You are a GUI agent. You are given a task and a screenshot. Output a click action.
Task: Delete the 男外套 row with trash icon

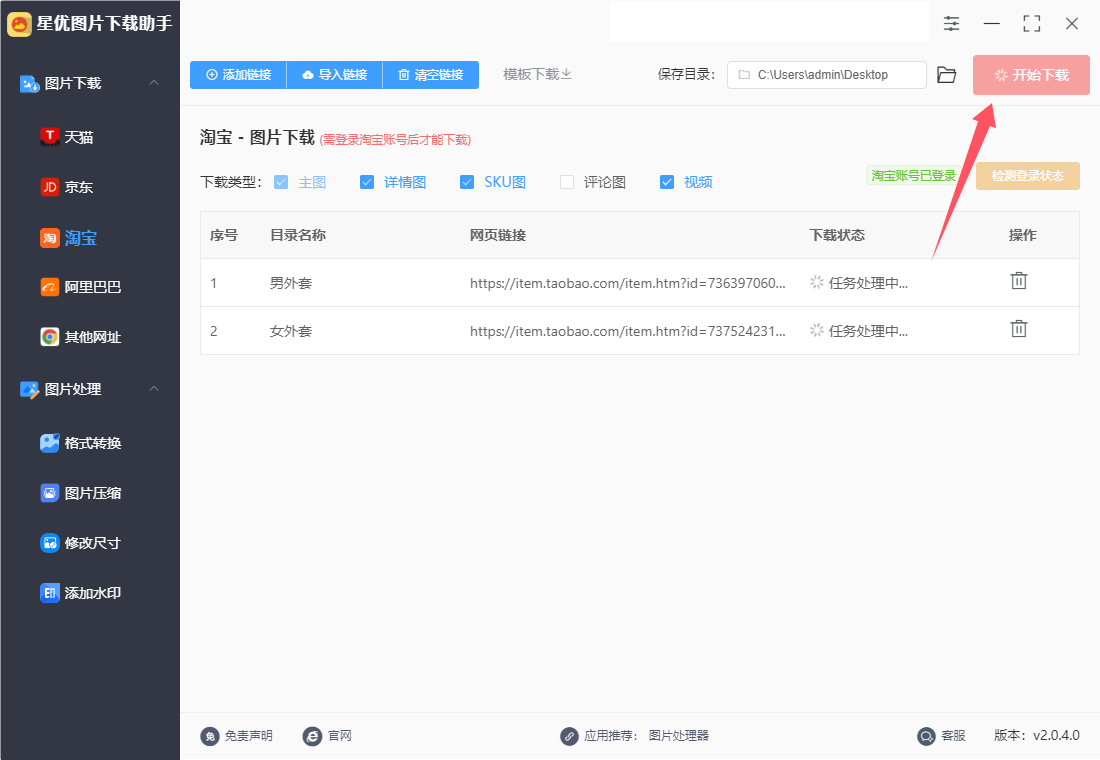pyautogui.click(x=1019, y=281)
